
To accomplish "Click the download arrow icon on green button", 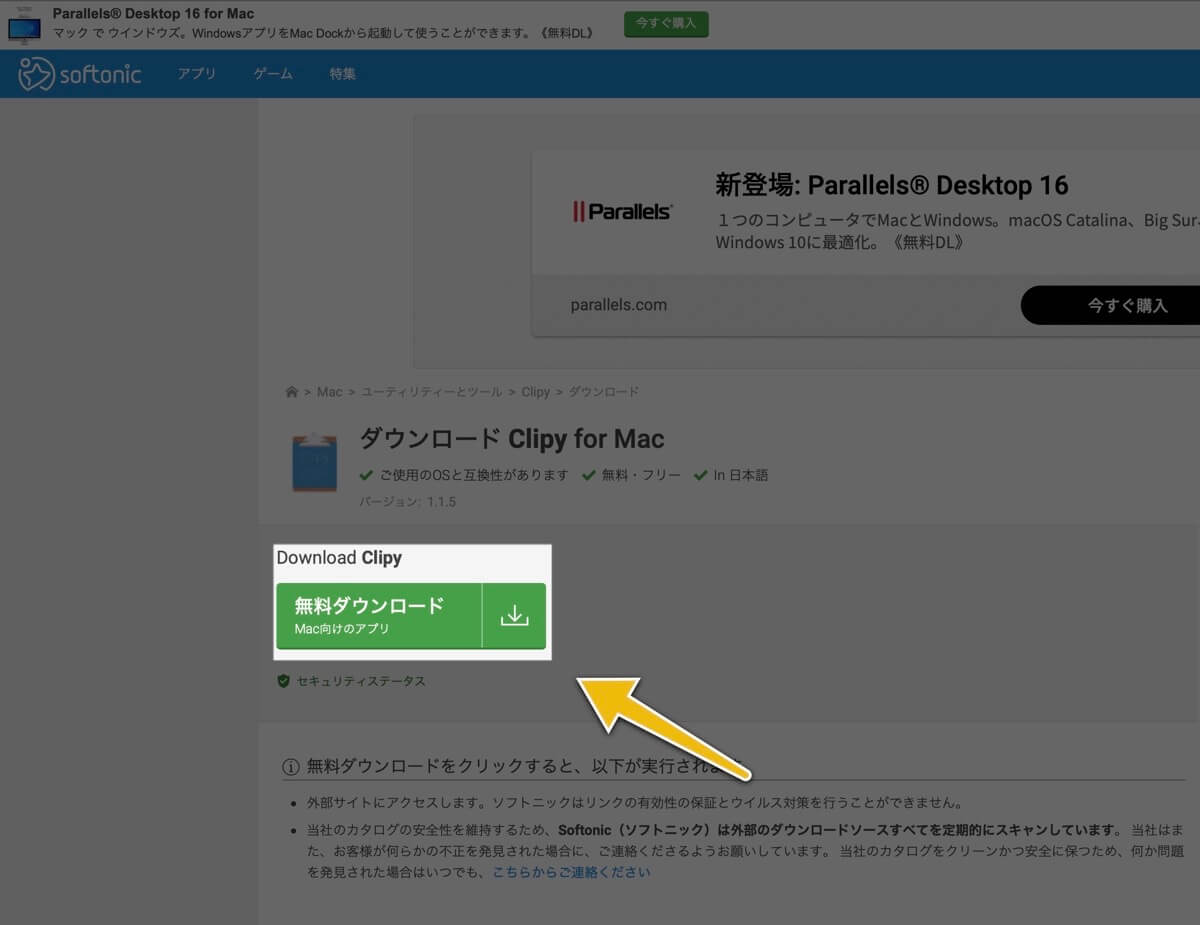I will click(514, 616).
